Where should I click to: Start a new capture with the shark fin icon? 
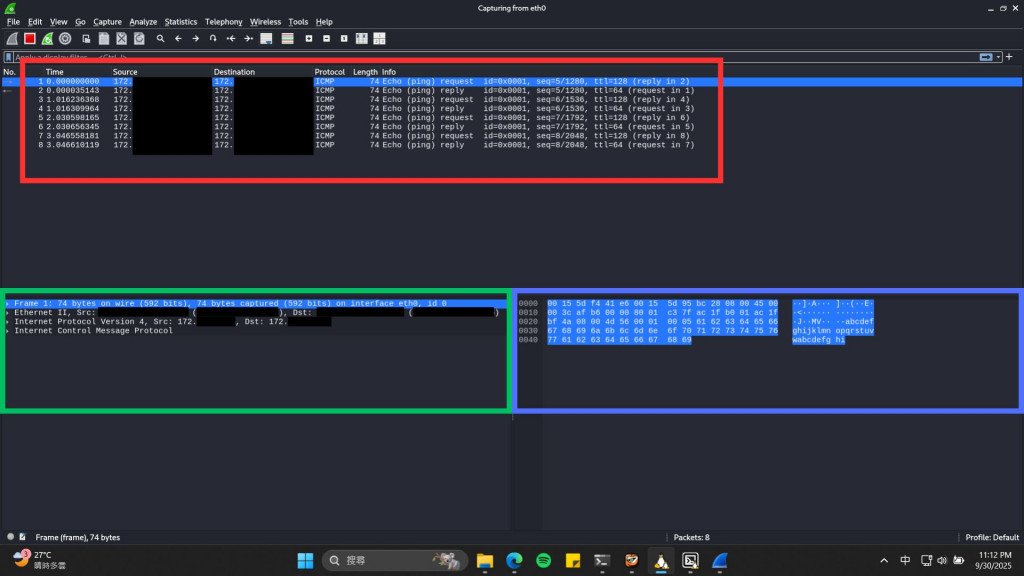point(12,39)
